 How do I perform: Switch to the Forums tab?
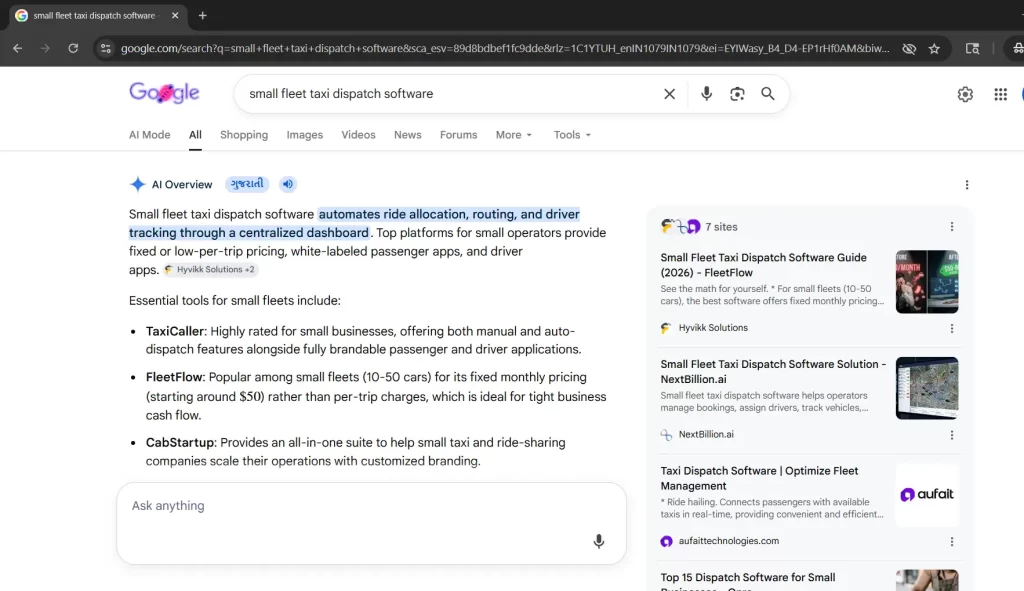pos(458,135)
